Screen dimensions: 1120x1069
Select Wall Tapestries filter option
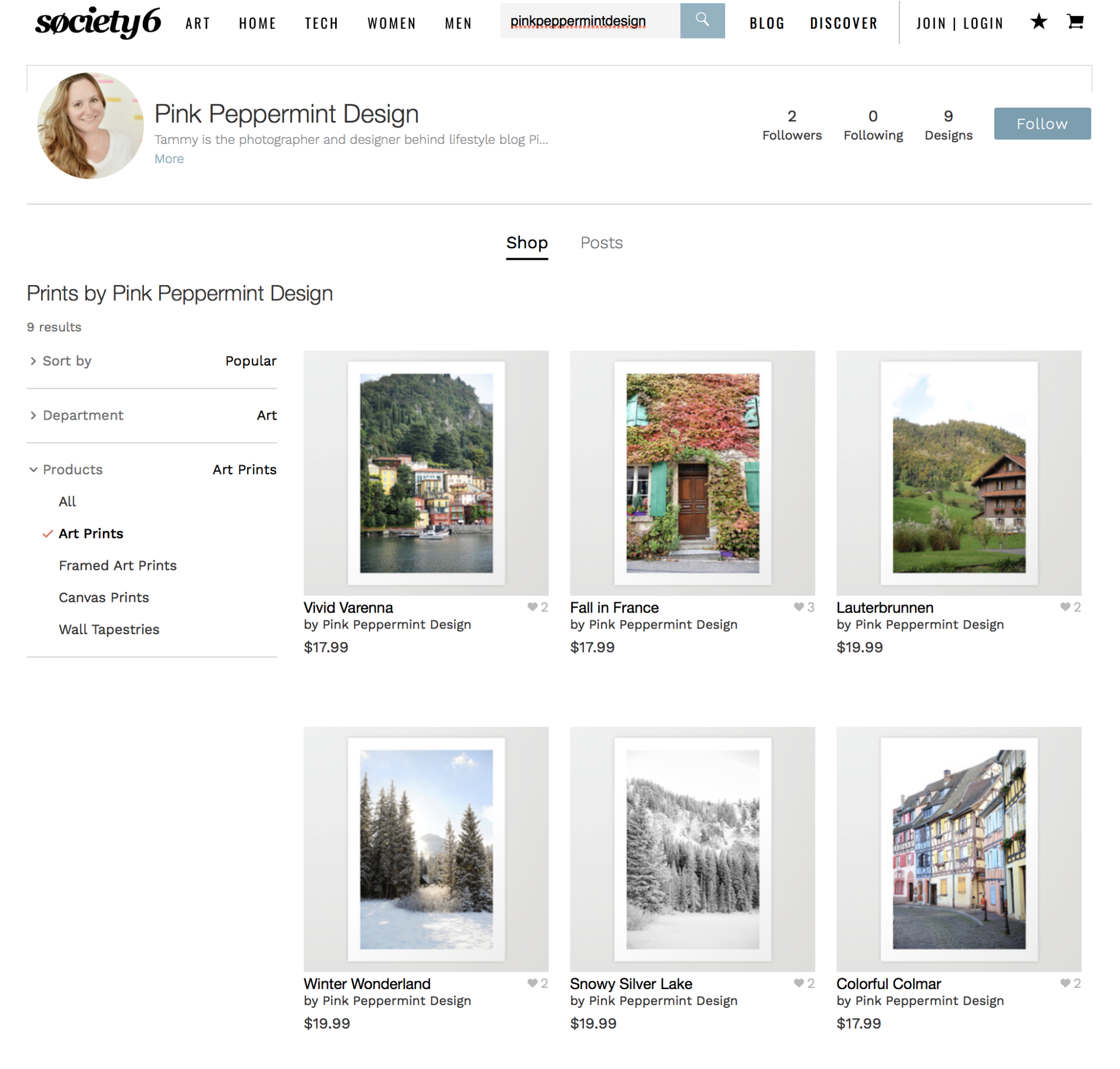pyautogui.click(x=109, y=629)
